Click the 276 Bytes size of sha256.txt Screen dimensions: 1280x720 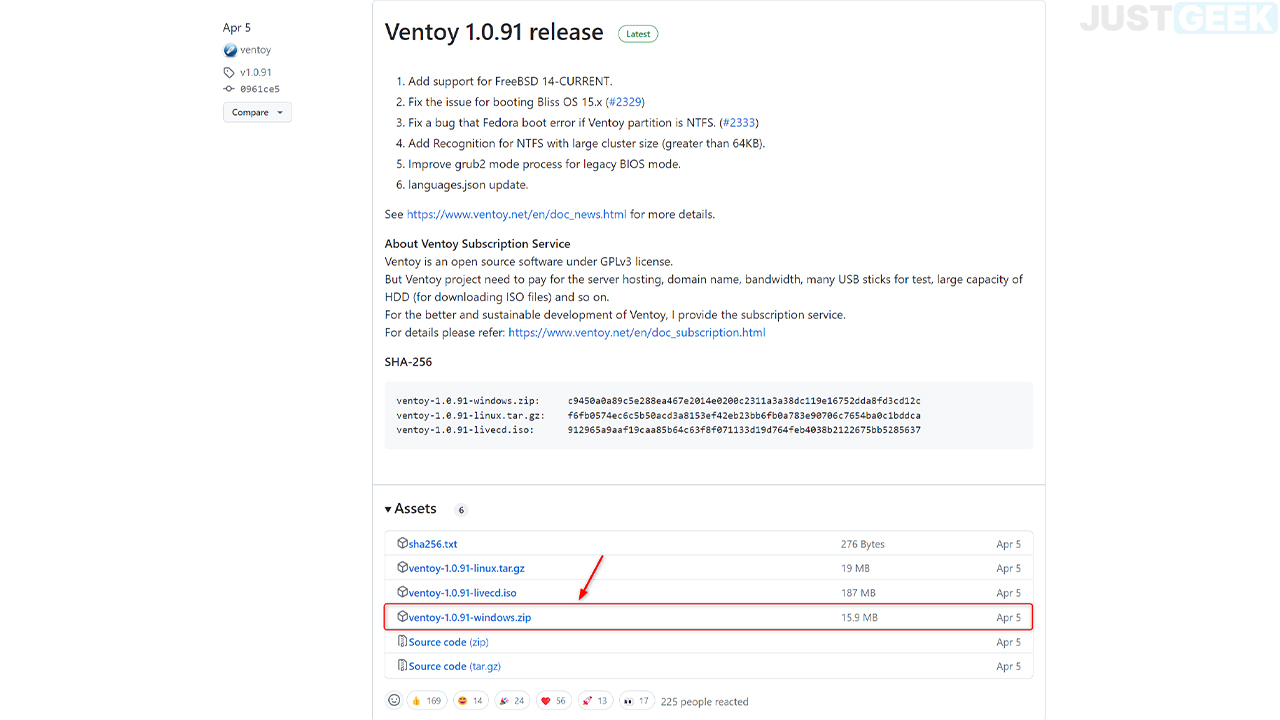click(x=863, y=544)
